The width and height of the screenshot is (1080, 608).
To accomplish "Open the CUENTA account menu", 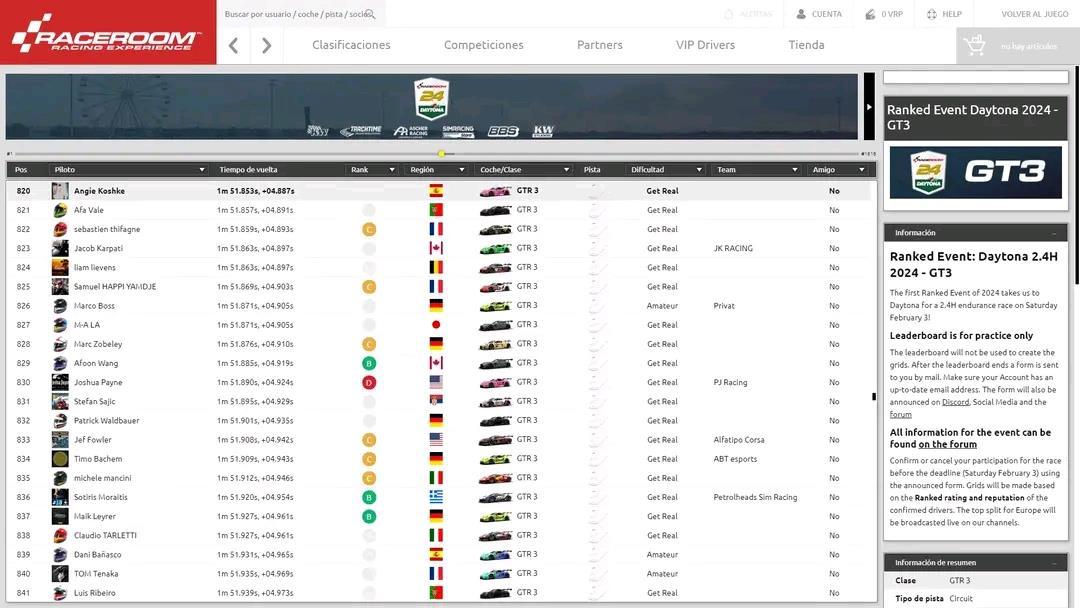I will pyautogui.click(x=818, y=14).
